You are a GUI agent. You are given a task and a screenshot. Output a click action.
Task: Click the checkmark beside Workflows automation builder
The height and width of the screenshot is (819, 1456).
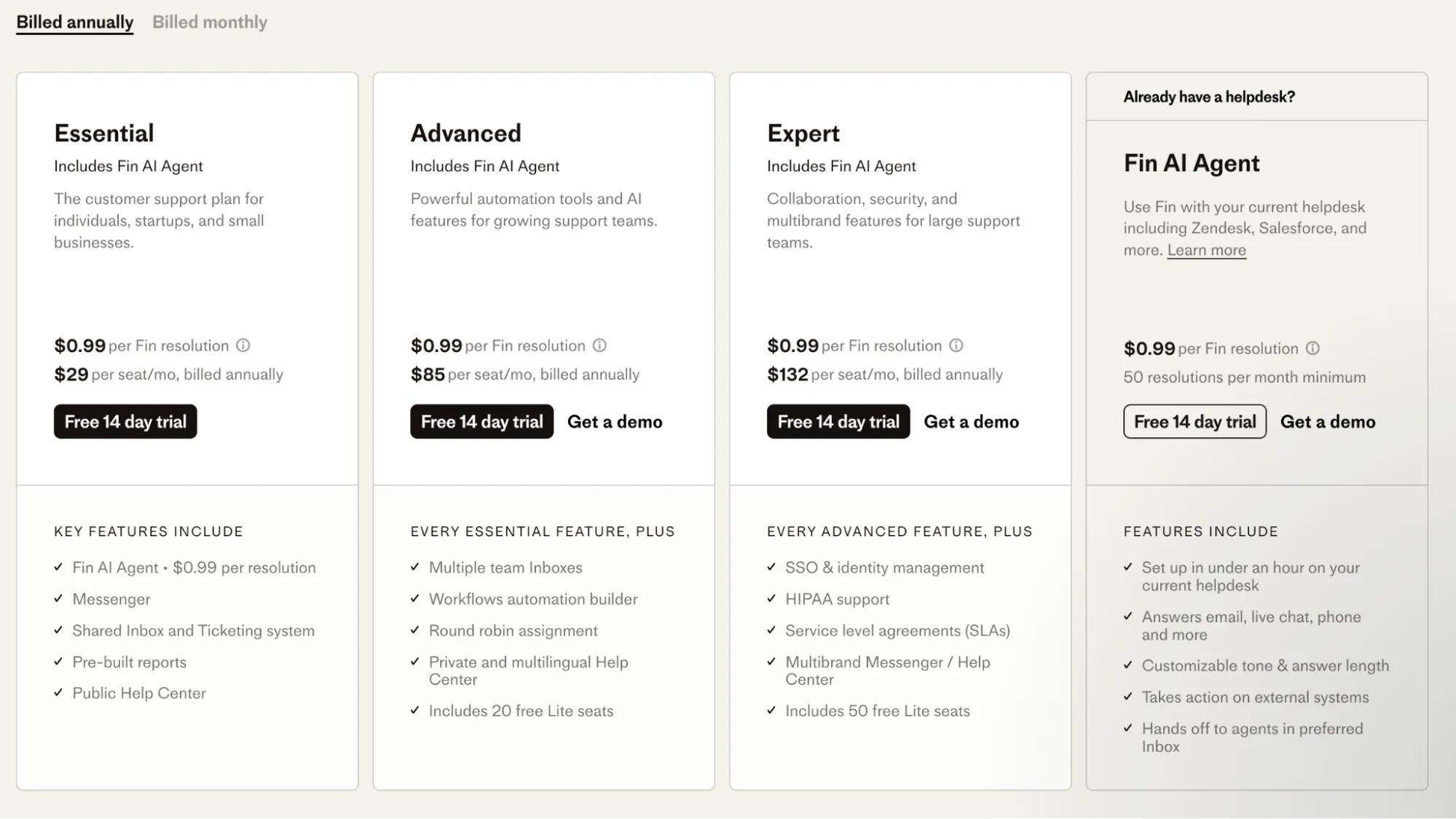click(414, 599)
